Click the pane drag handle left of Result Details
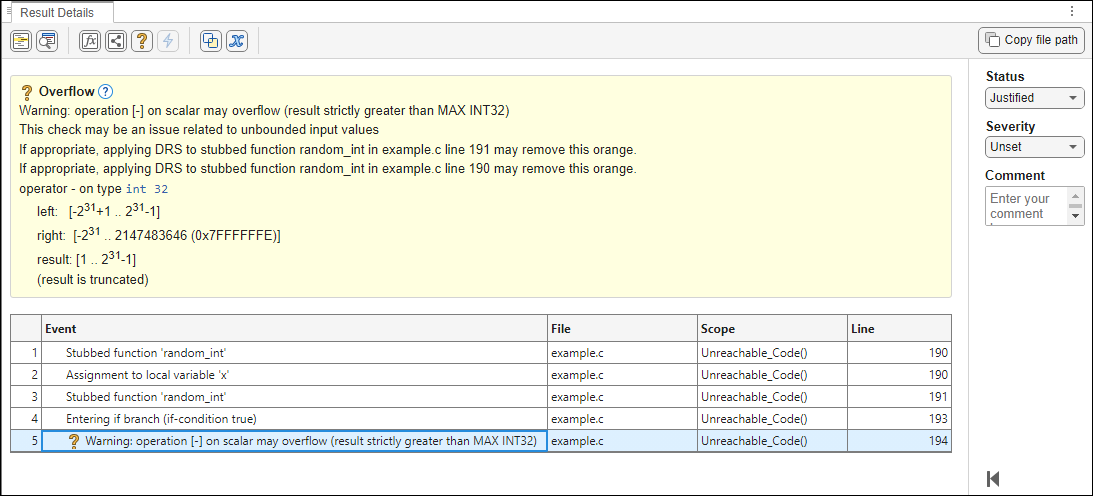Image resolution: width=1093 pixels, height=496 pixels. [8, 12]
